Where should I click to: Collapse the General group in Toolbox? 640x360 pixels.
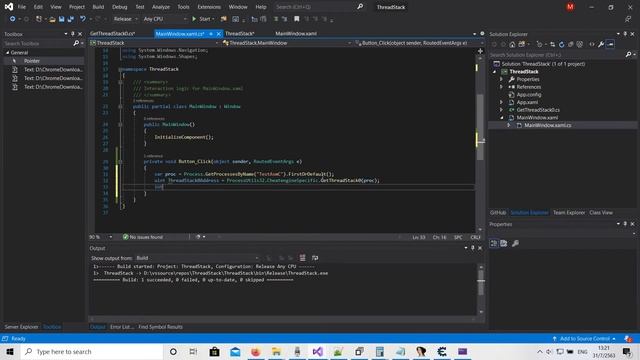7,53
